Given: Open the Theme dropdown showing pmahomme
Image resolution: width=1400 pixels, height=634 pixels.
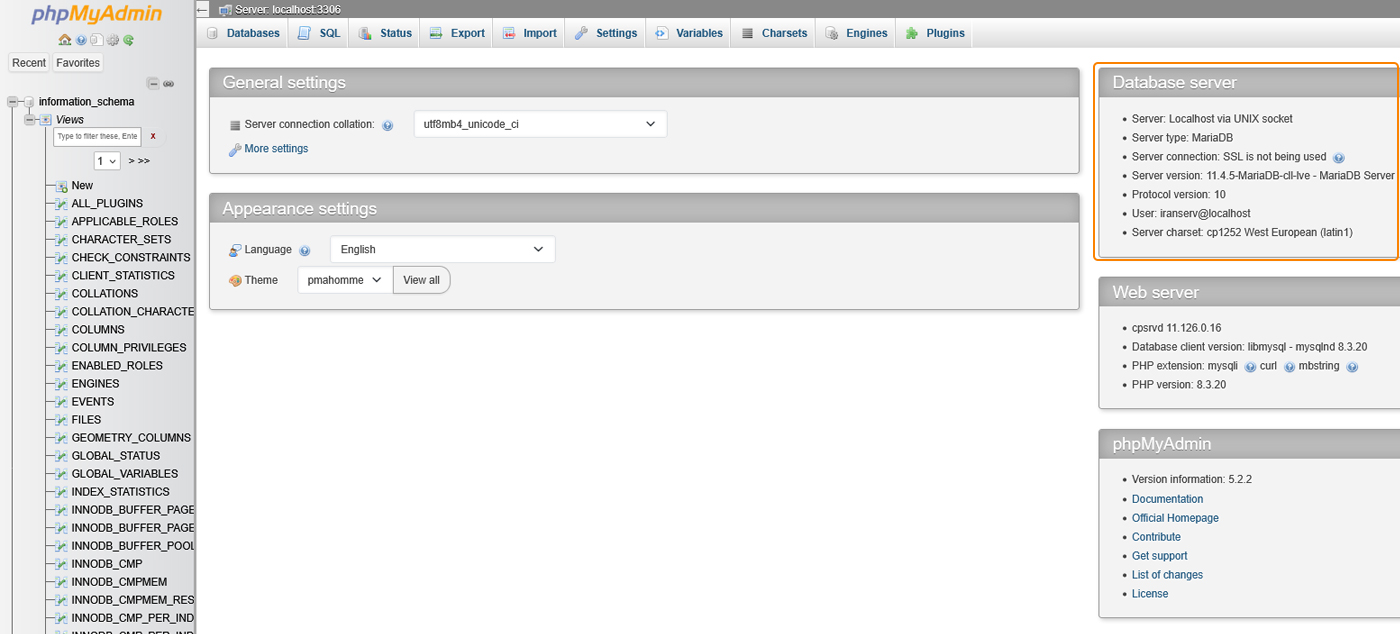Looking at the screenshot, I should pos(345,280).
